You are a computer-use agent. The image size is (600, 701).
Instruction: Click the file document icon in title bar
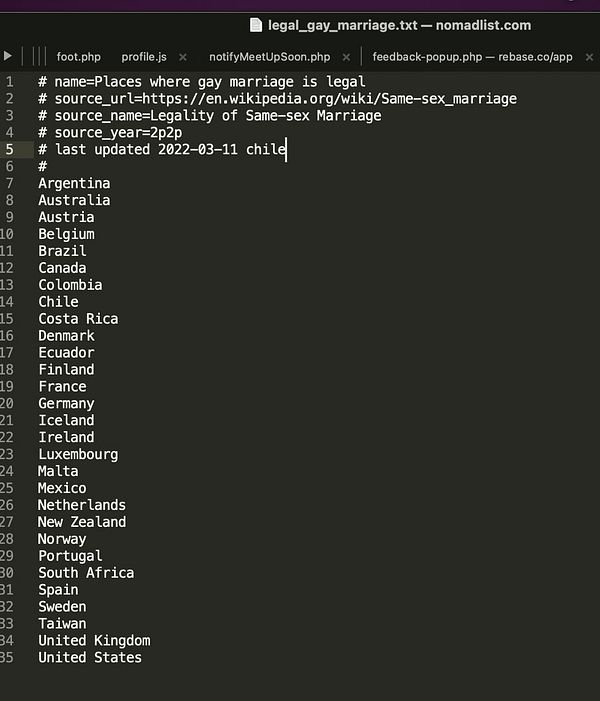tap(256, 25)
